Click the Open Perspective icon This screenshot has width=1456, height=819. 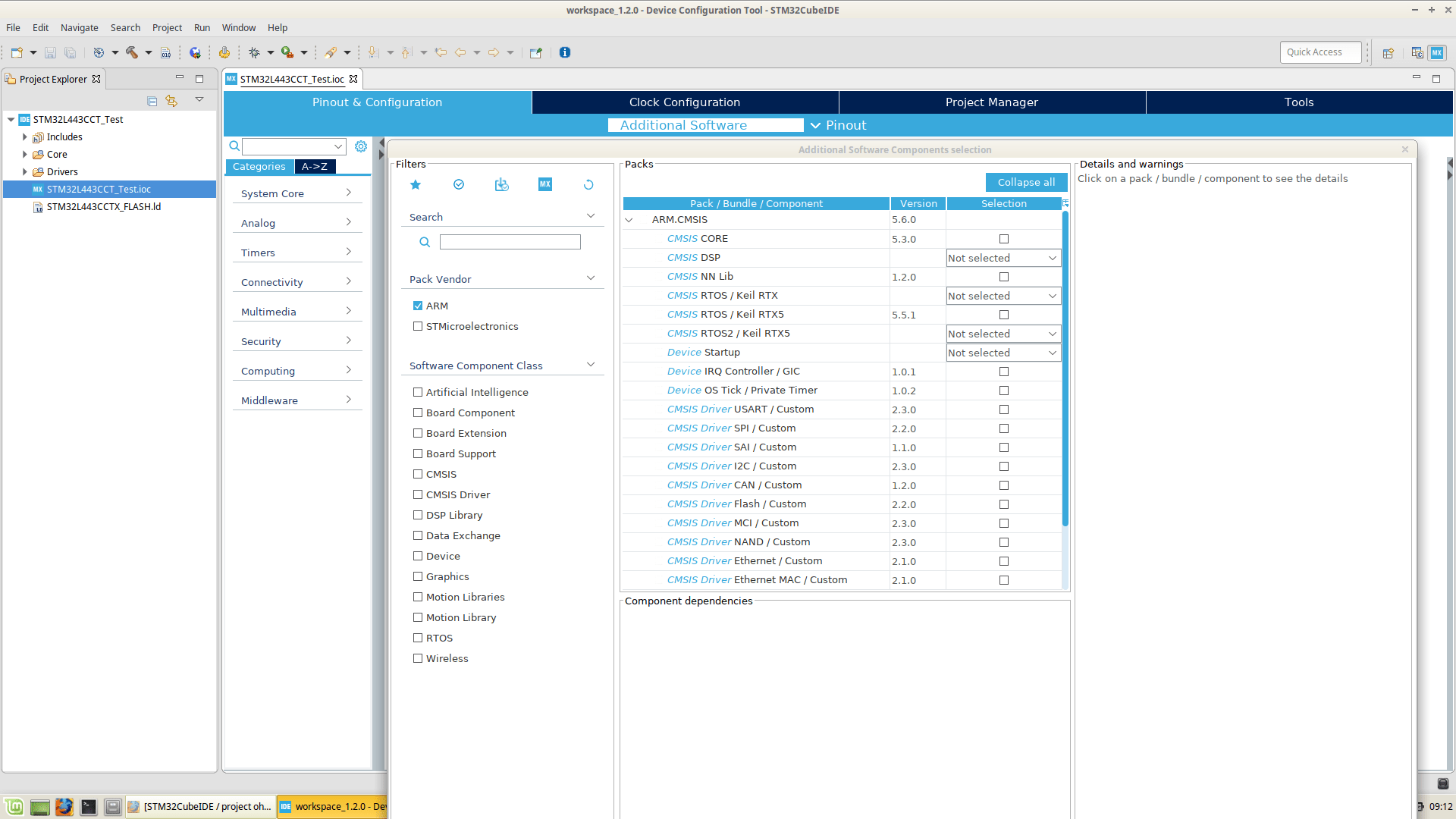pos(1389,53)
